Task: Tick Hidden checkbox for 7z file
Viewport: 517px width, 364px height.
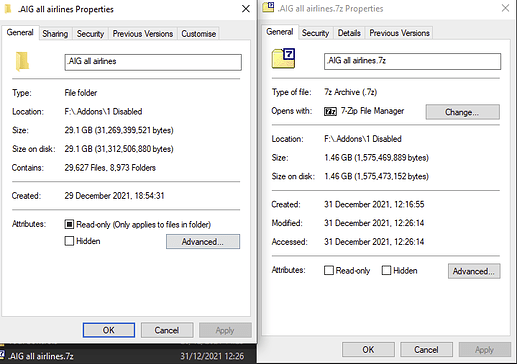Action: point(386,270)
